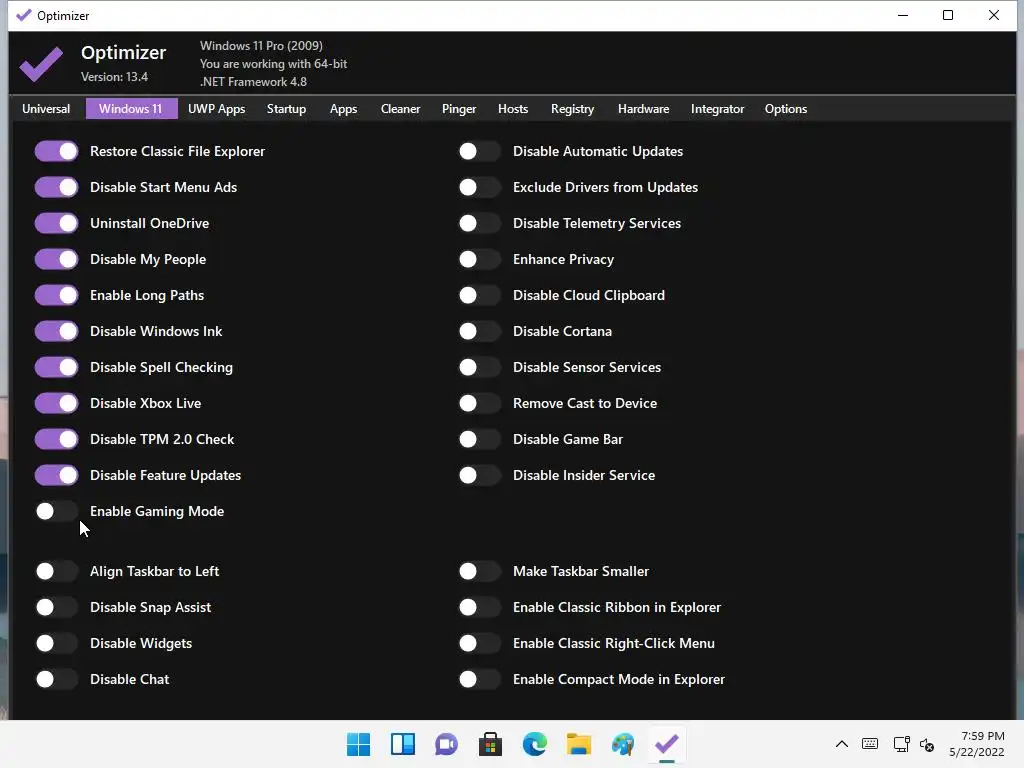
Task: Open Microsoft Edge from taskbar
Action: (x=534, y=744)
